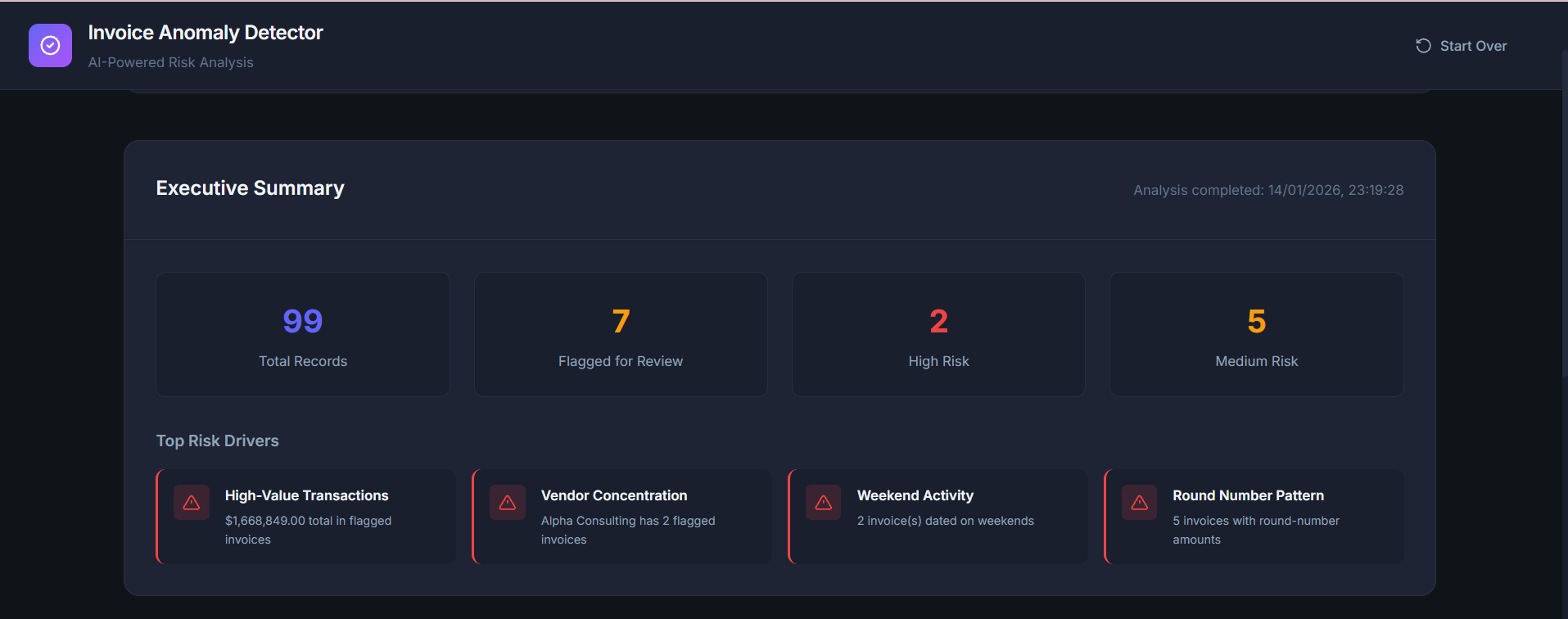Click the Round Number Pattern warning icon

1139,503
